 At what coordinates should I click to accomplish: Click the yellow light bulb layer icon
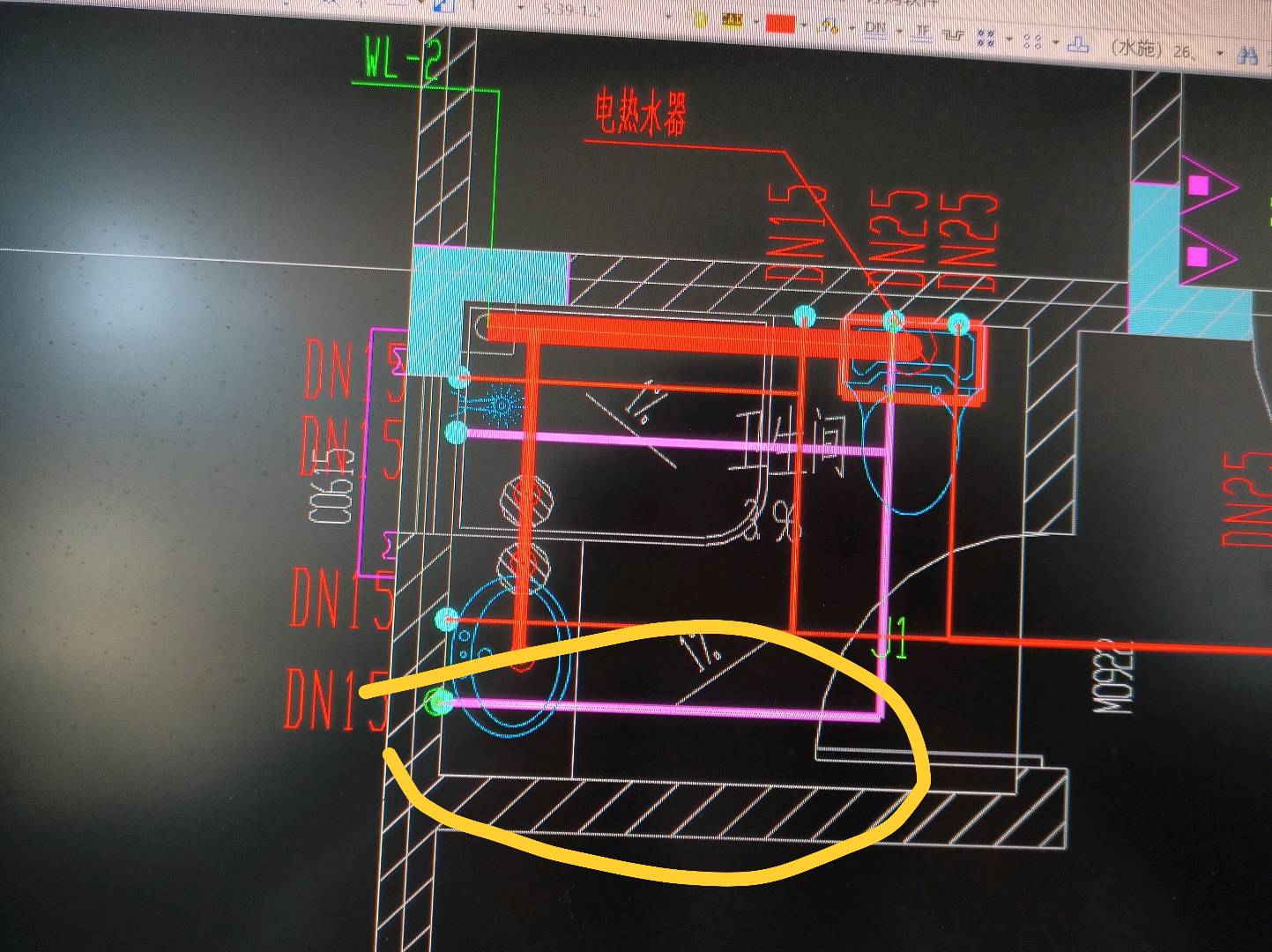click(699, 19)
